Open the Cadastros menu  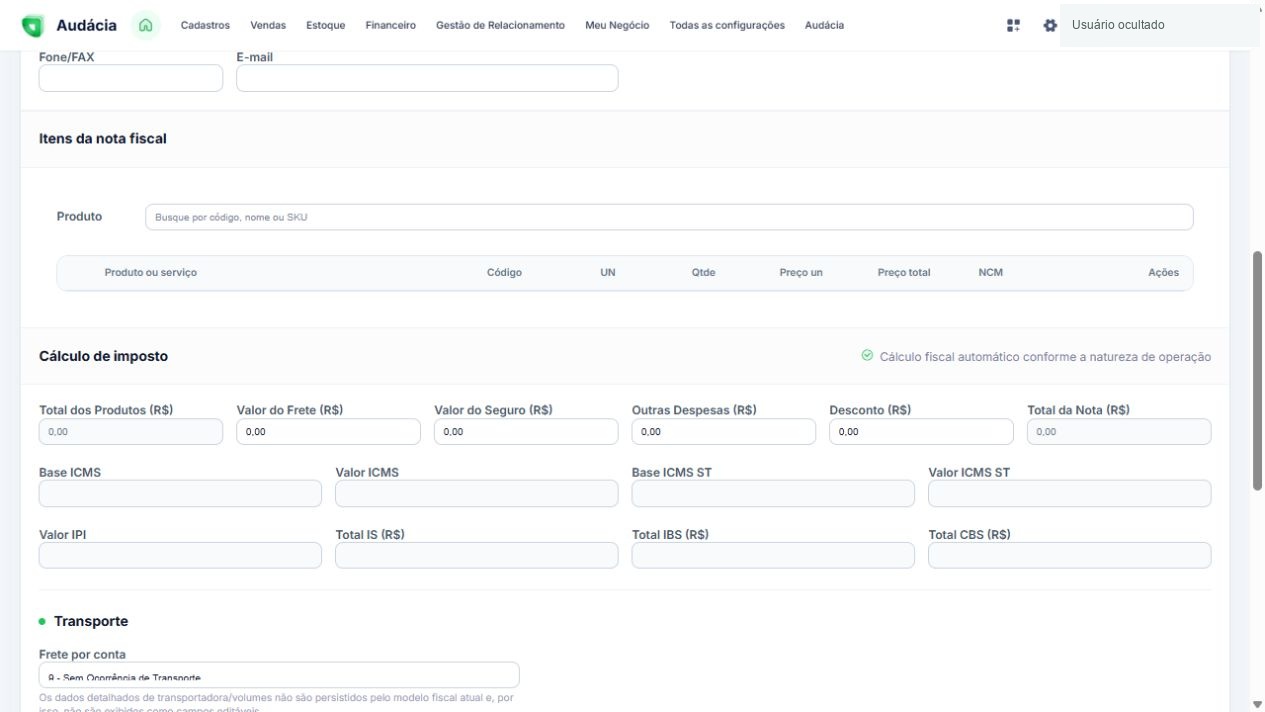pyautogui.click(x=205, y=25)
